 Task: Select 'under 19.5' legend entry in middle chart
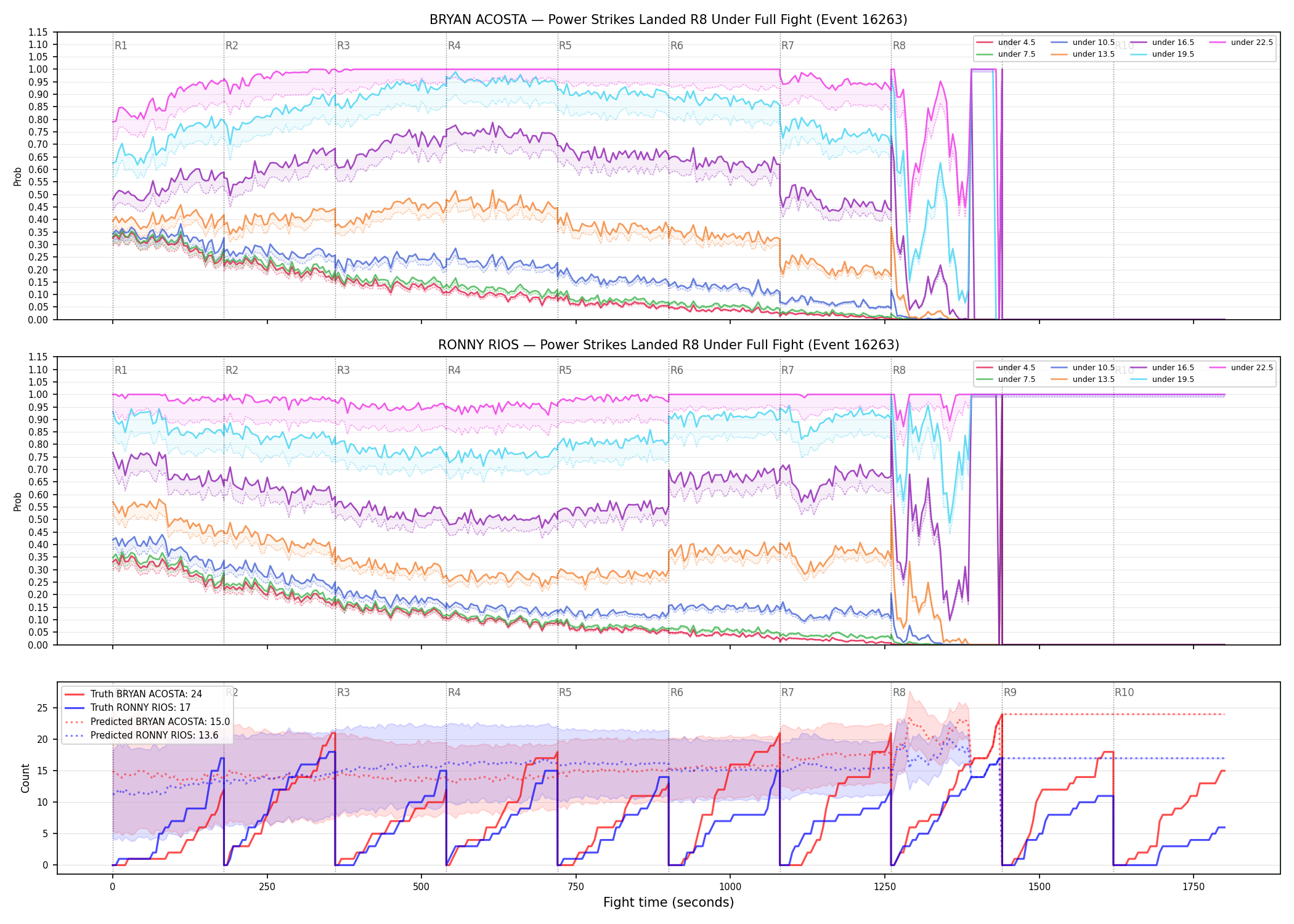(1162, 379)
